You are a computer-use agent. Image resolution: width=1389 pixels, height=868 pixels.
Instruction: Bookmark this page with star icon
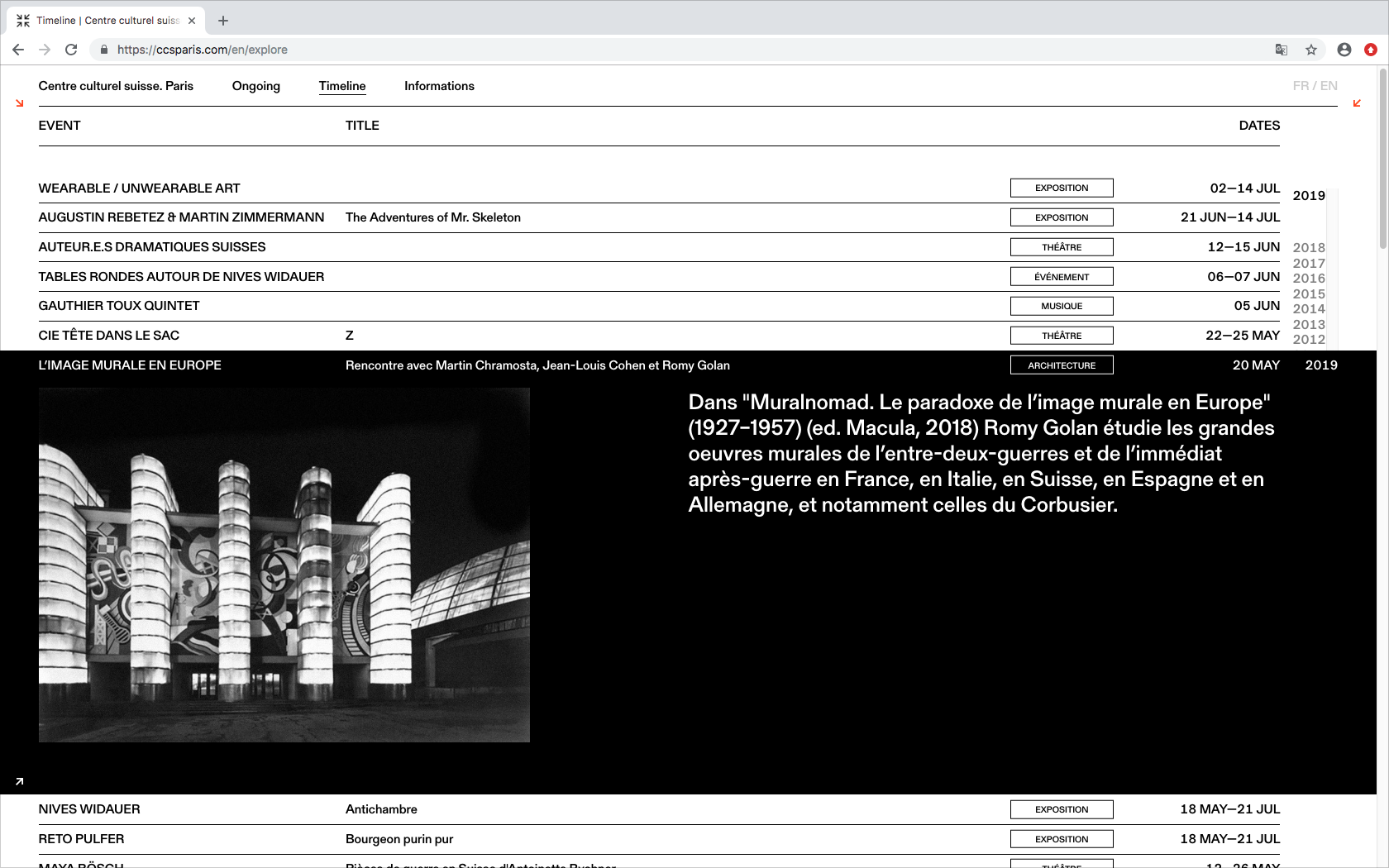1311,50
